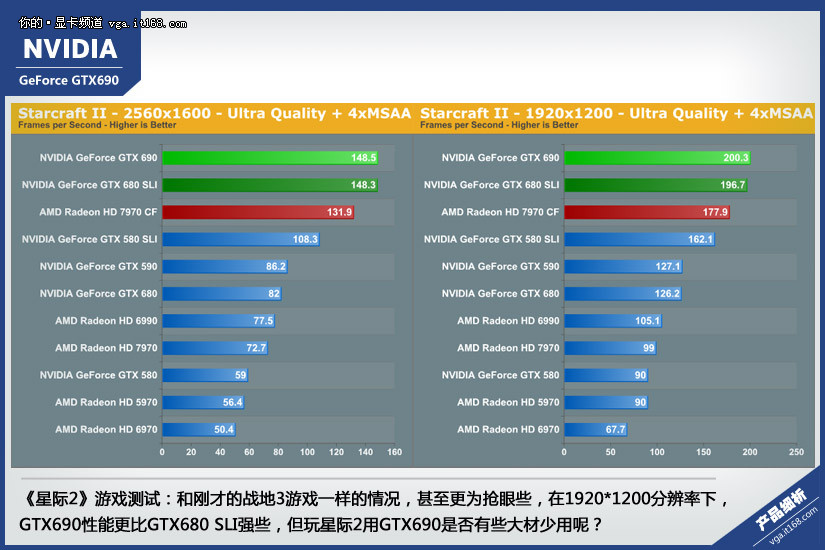825x550 pixels.
Task: Click the 148.5 GTX 690 bar
Action: [270, 157]
